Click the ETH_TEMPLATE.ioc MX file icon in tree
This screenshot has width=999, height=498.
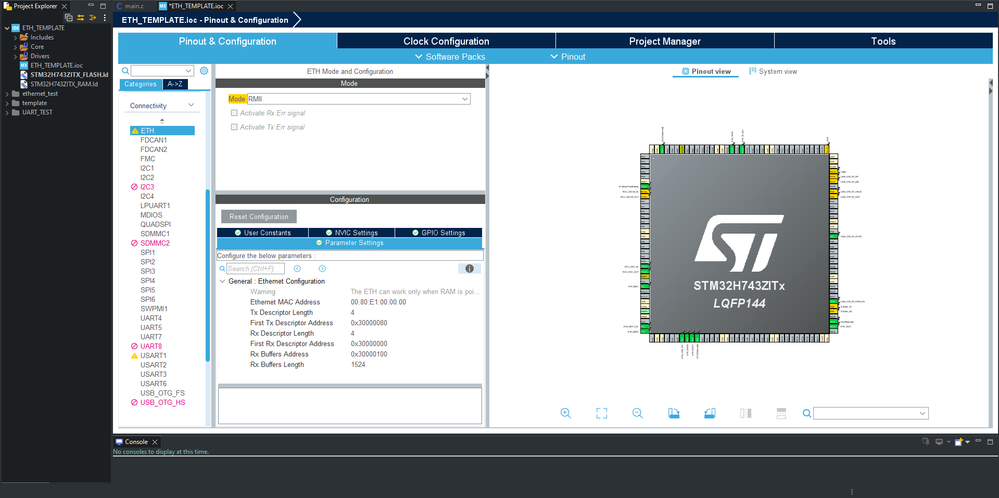coord(24,65)
